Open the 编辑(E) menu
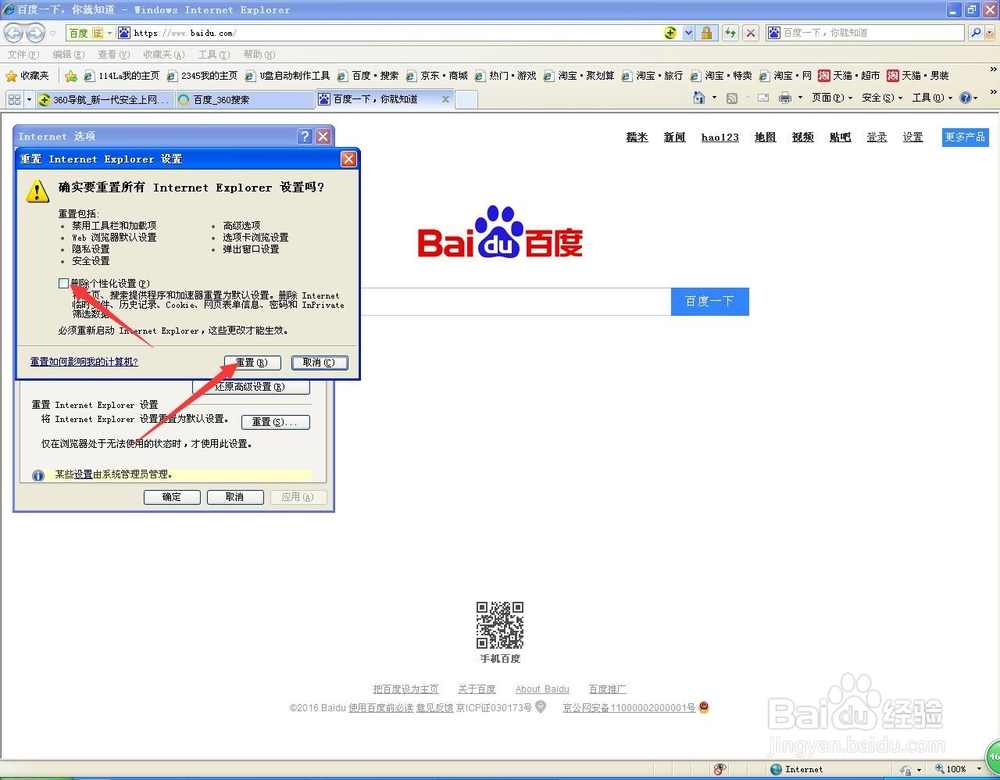The height and width of the screenshot is (780, 1000). tap(68, 54)
